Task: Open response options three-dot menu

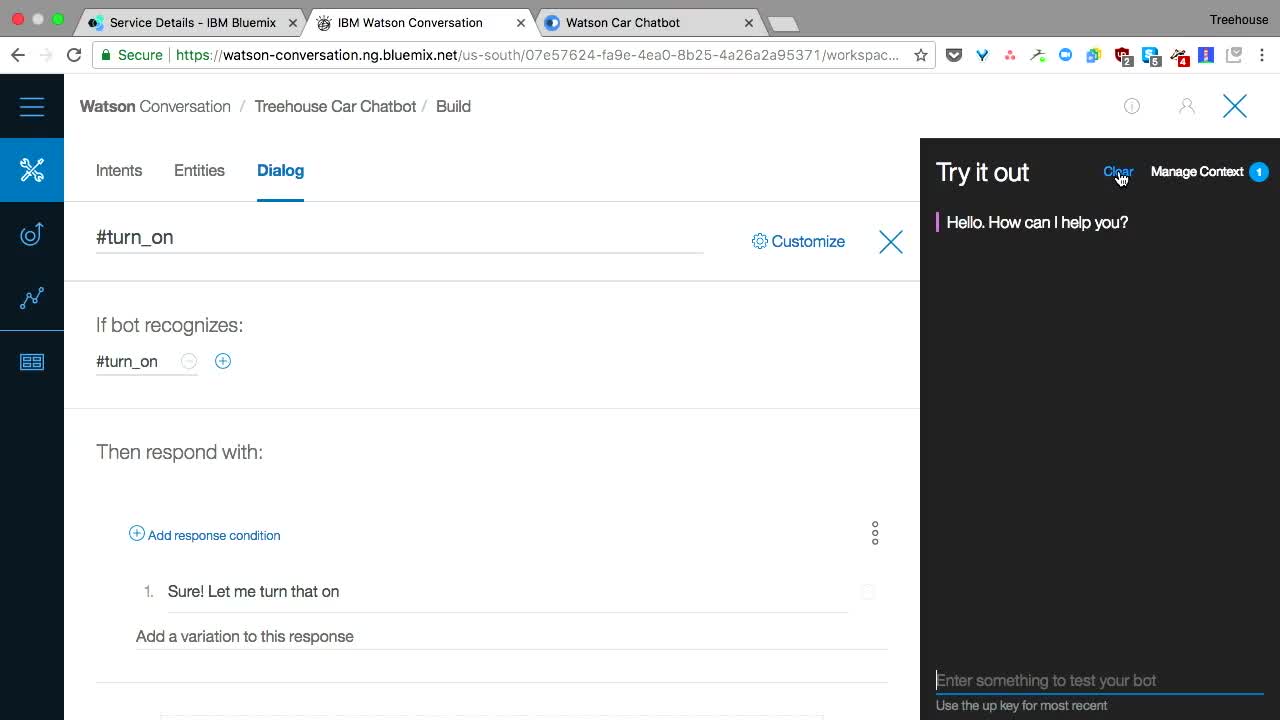Action: coord(875,533)
